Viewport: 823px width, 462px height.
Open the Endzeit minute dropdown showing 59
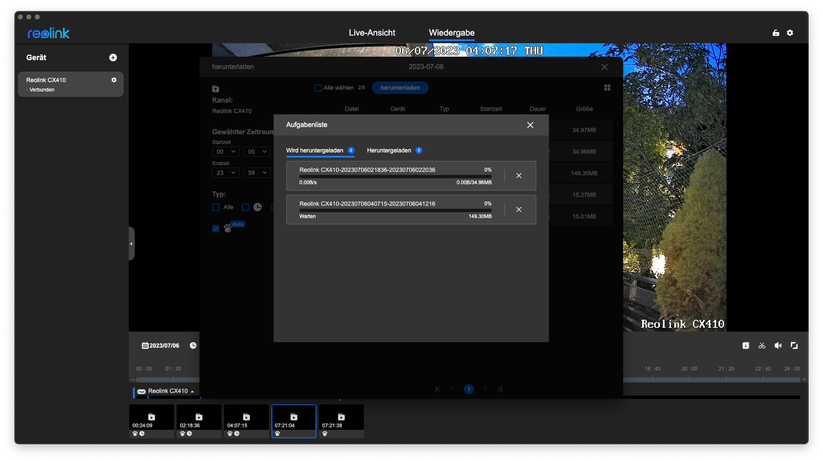257,173
